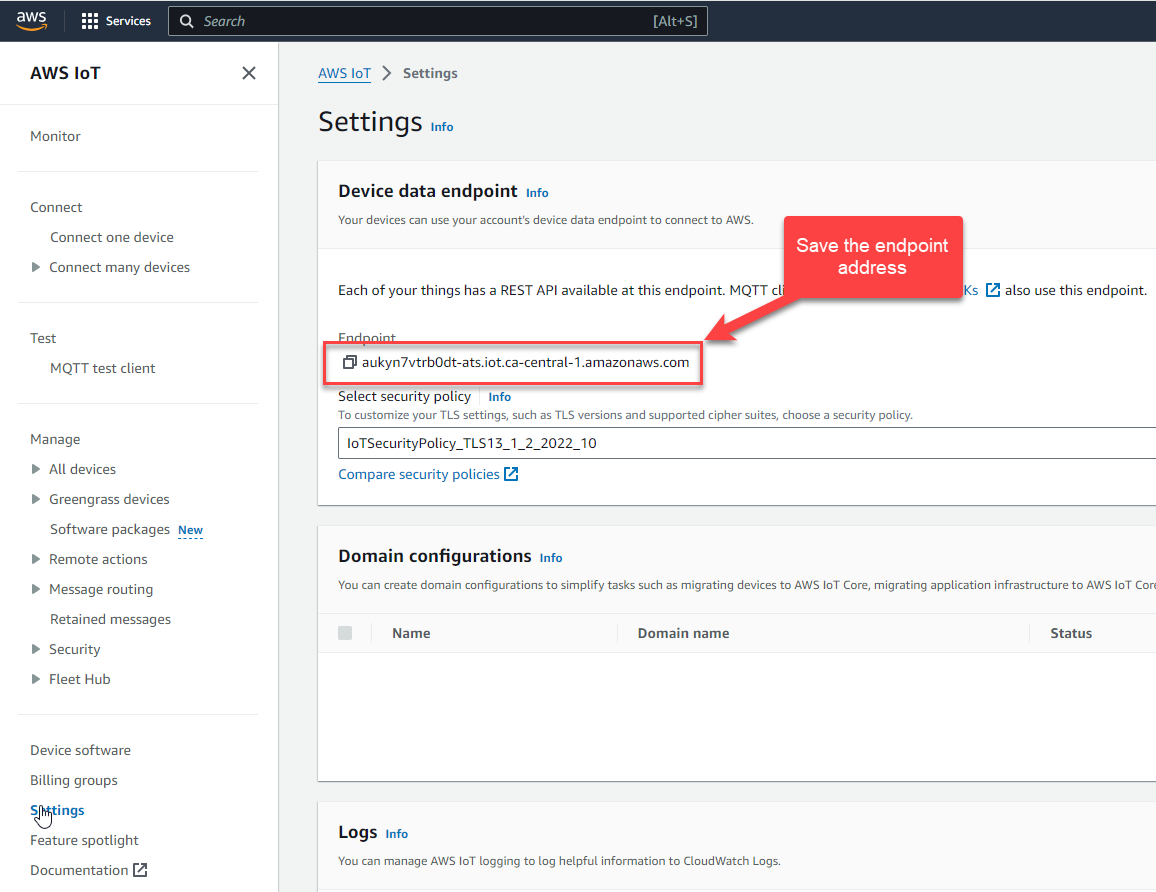Viewport: 1156px width, 892px height.
Task: Click Info link beside Device data endpoint
Action: coord(537,192)
